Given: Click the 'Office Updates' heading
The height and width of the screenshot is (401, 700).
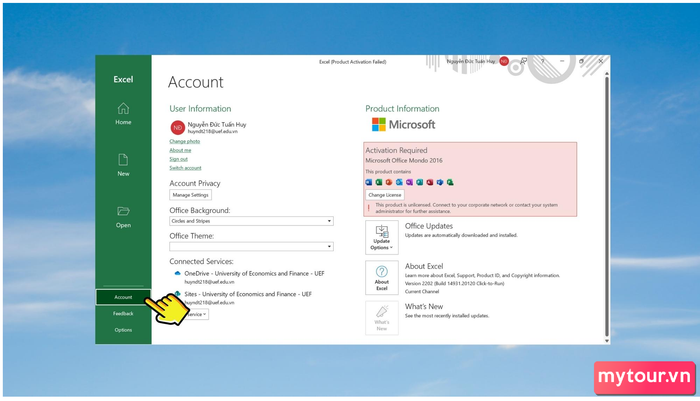Looking at the screenshot, I should click(429, 226).
